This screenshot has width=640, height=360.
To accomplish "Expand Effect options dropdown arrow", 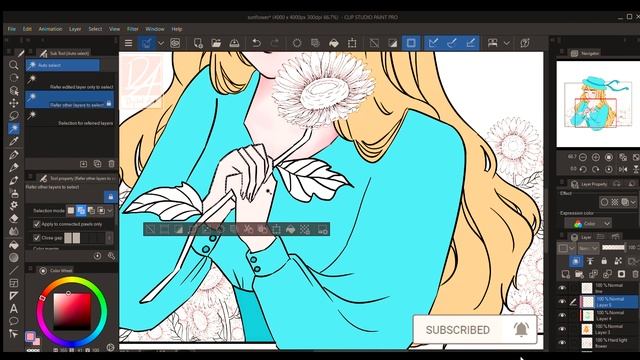I will (633, 202).
